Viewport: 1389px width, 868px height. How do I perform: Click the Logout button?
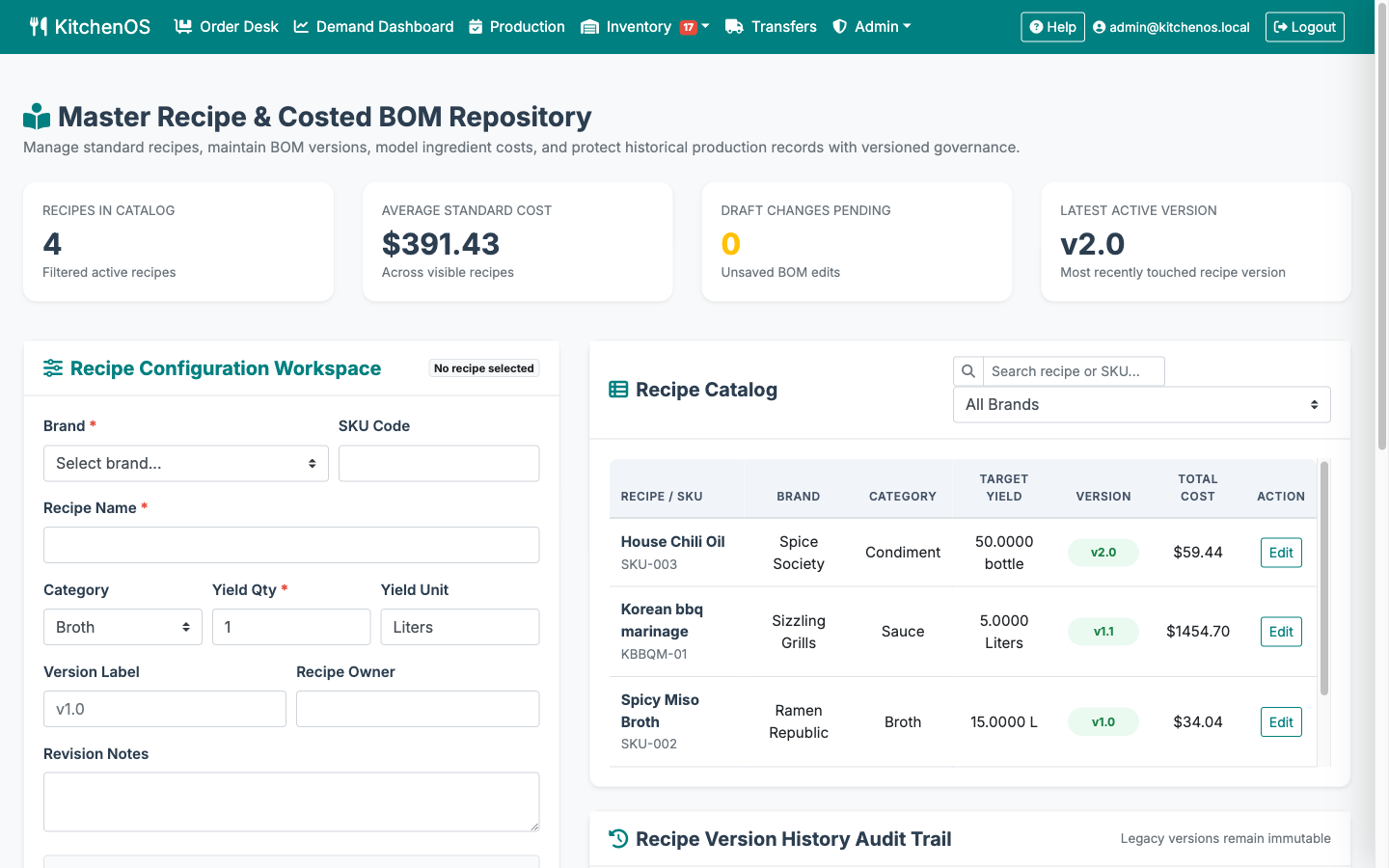coord(1305,27)
